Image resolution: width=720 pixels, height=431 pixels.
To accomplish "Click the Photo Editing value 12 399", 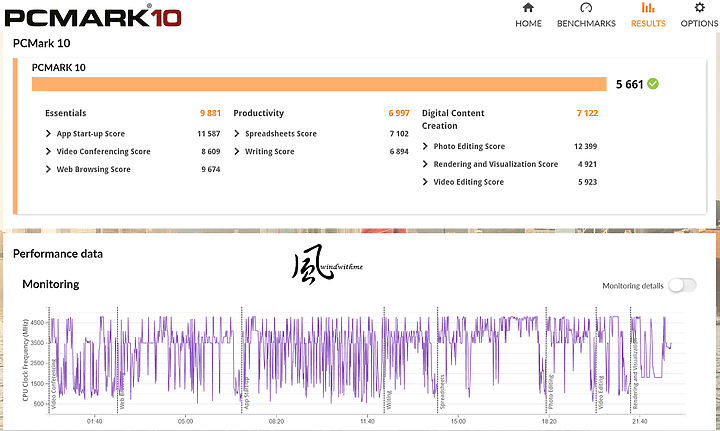I will tap(585, 146).
